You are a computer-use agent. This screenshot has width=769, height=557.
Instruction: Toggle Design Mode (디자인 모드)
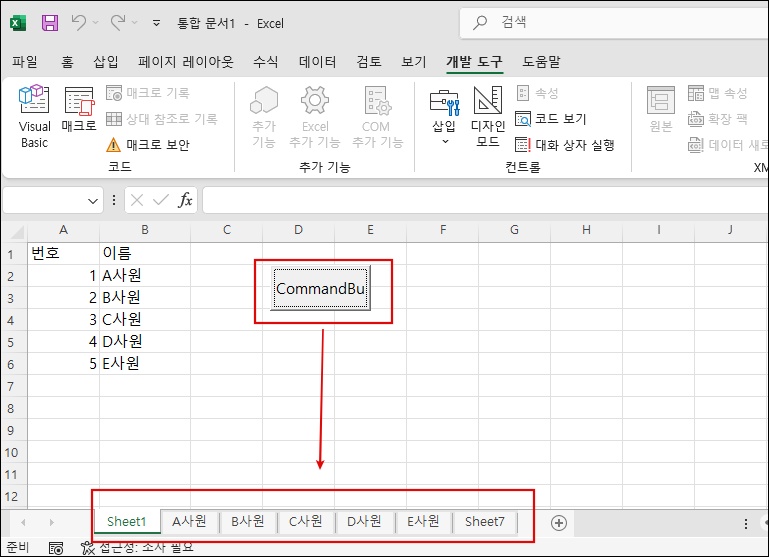(487, 117)
